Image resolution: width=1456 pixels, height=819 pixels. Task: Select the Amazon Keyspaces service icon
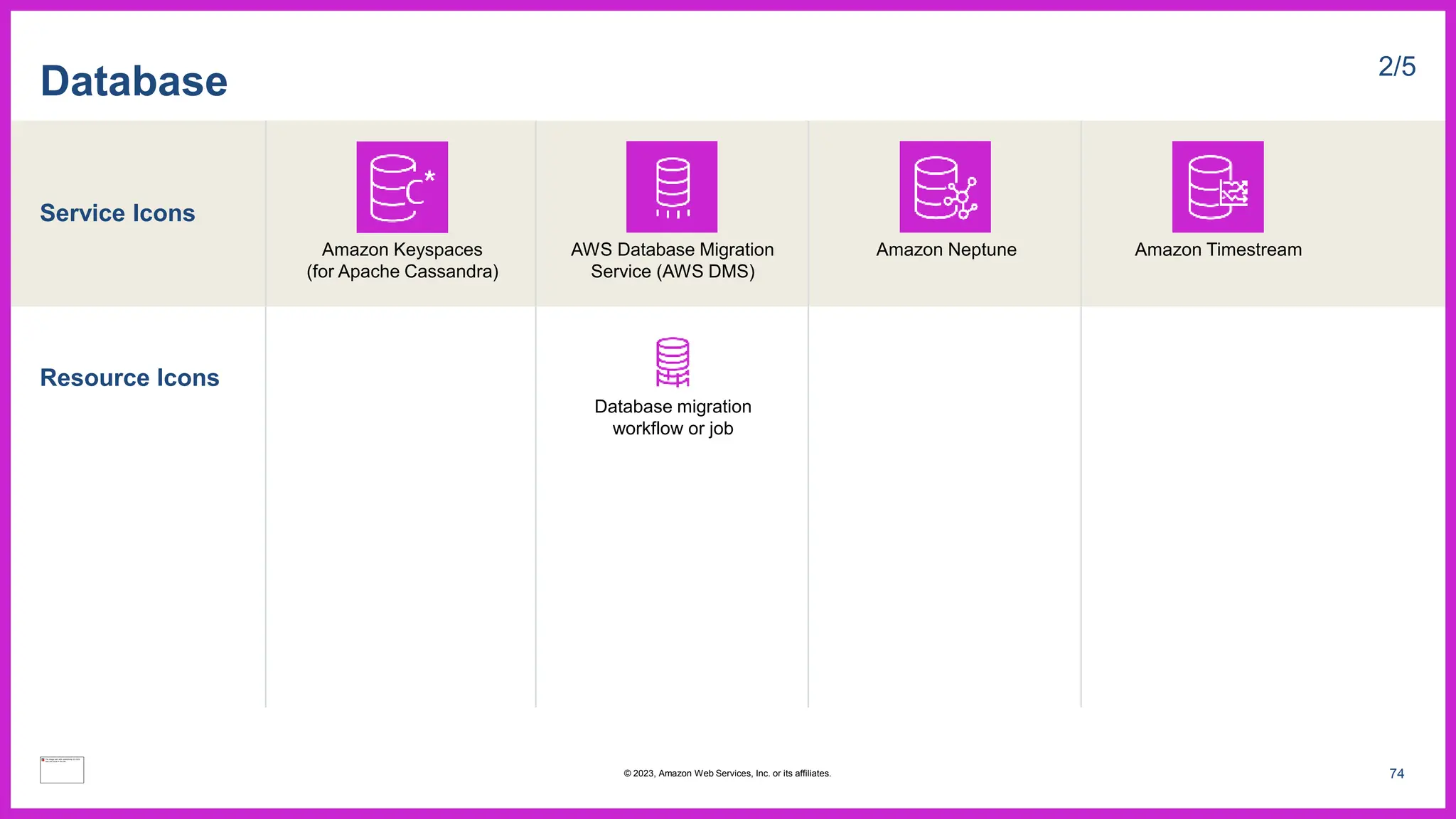point(402,187)
